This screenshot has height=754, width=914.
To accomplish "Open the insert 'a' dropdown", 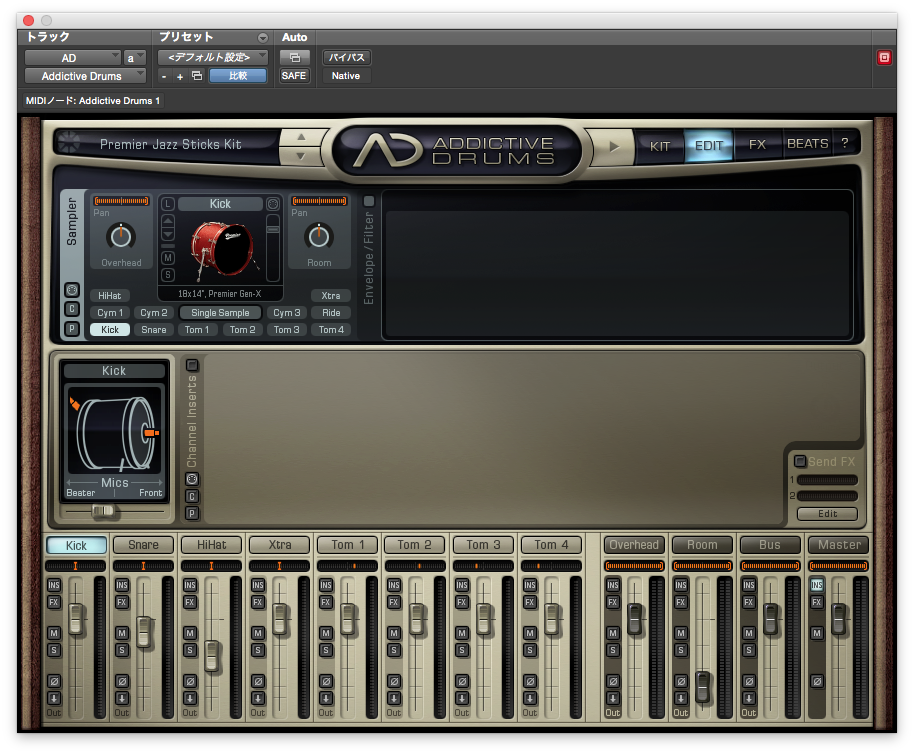I will tap(135, 58).
